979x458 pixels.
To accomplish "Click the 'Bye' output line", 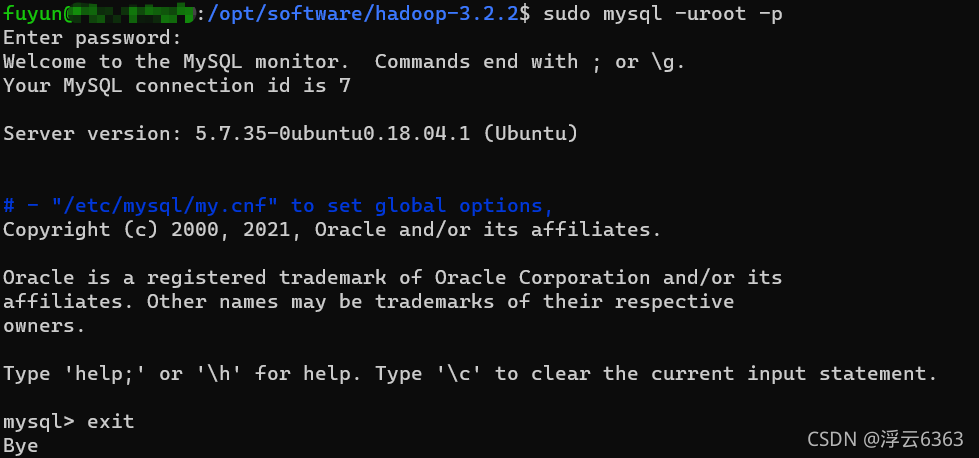I will [21, 446].
